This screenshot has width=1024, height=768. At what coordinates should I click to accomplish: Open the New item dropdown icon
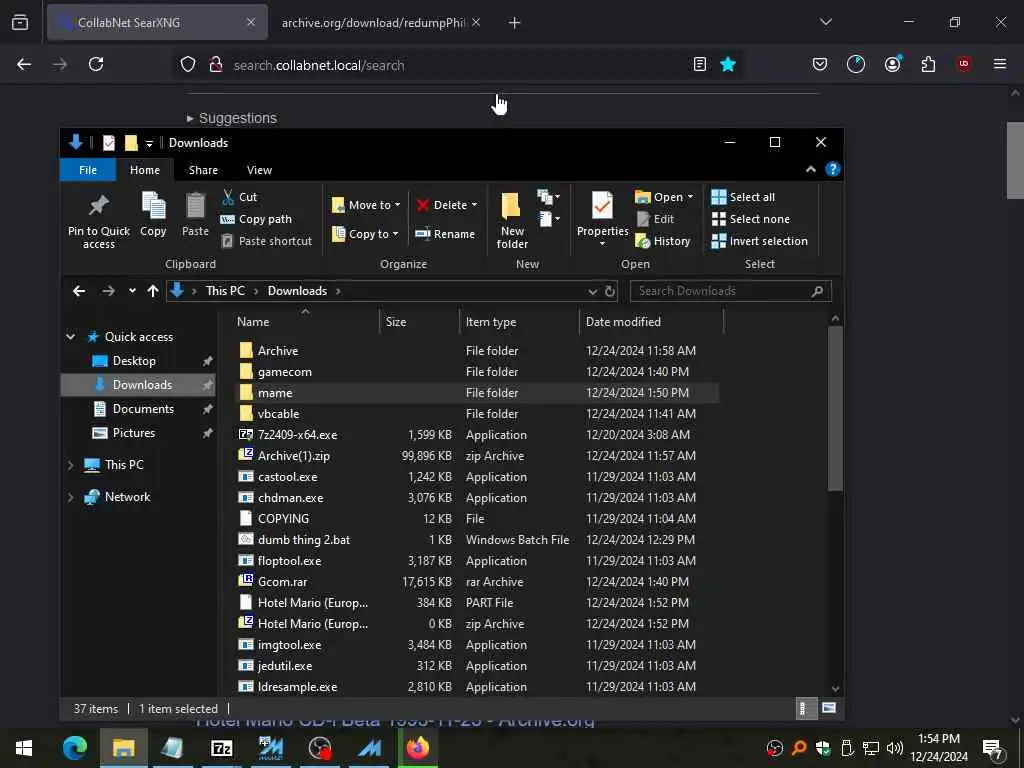pyautogui.click(x=548, y=197)
